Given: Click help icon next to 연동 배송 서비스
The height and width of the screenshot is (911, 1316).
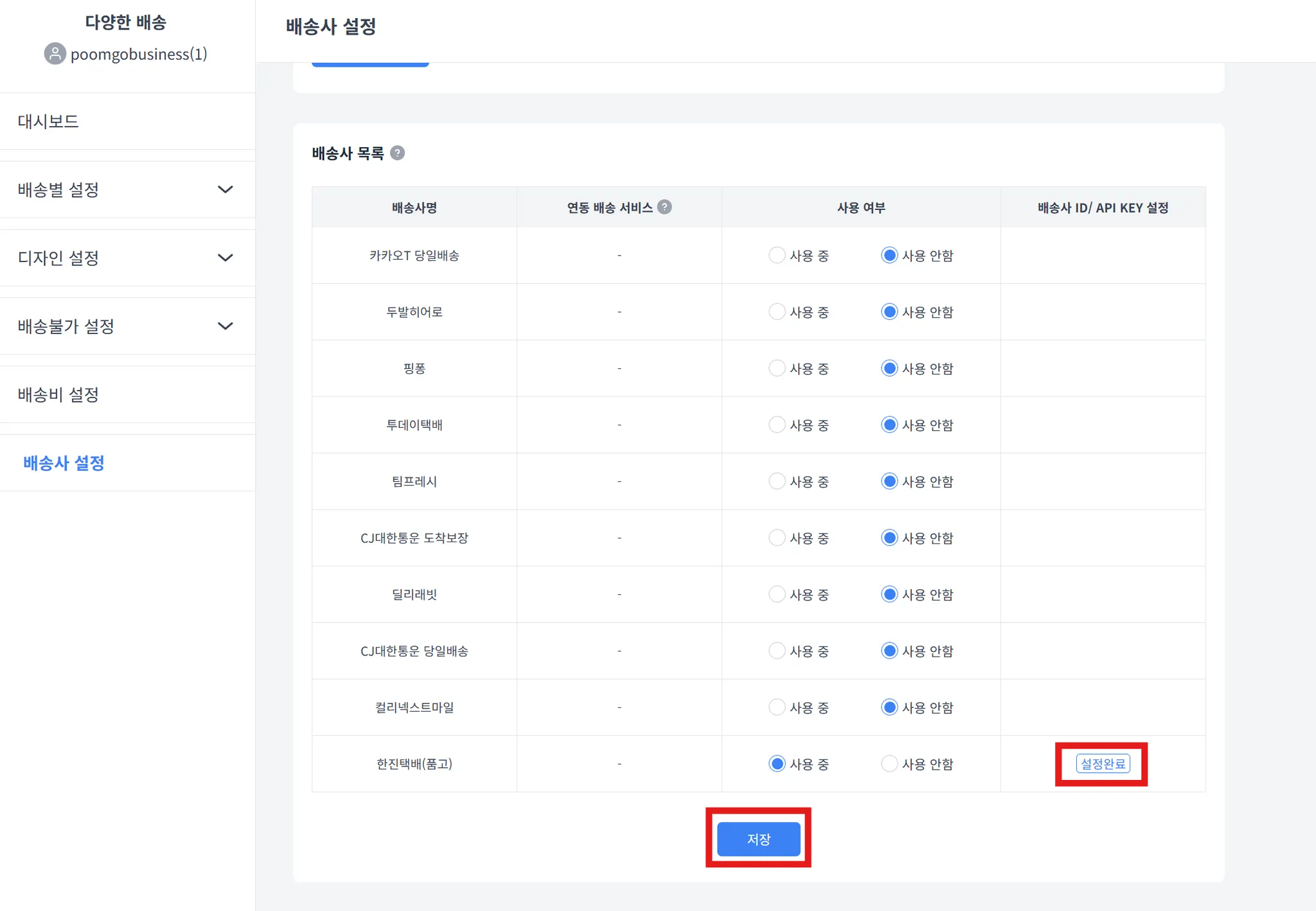Looking at the screenshot, I should click(665, 207).
